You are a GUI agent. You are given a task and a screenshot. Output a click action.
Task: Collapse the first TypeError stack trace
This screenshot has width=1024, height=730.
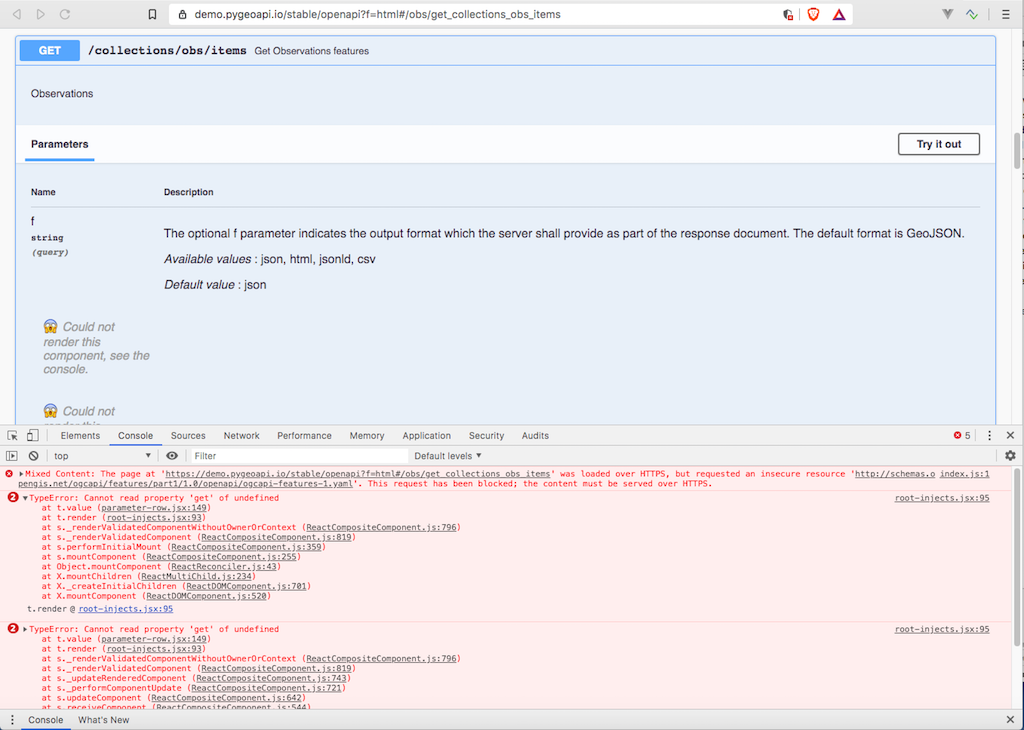tap(25, 498)
